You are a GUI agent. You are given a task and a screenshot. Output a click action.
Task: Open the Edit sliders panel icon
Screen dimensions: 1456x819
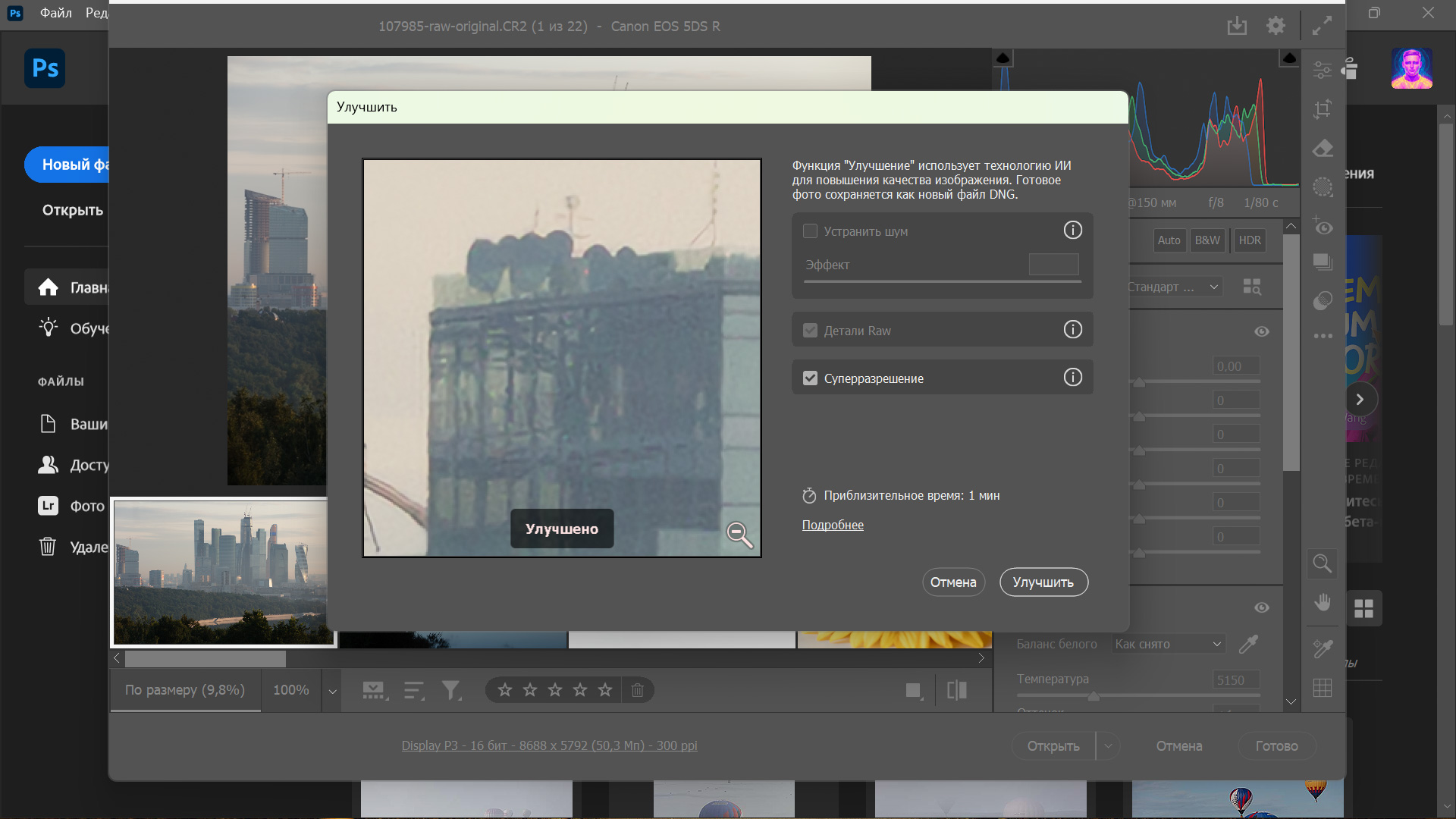1323,70
